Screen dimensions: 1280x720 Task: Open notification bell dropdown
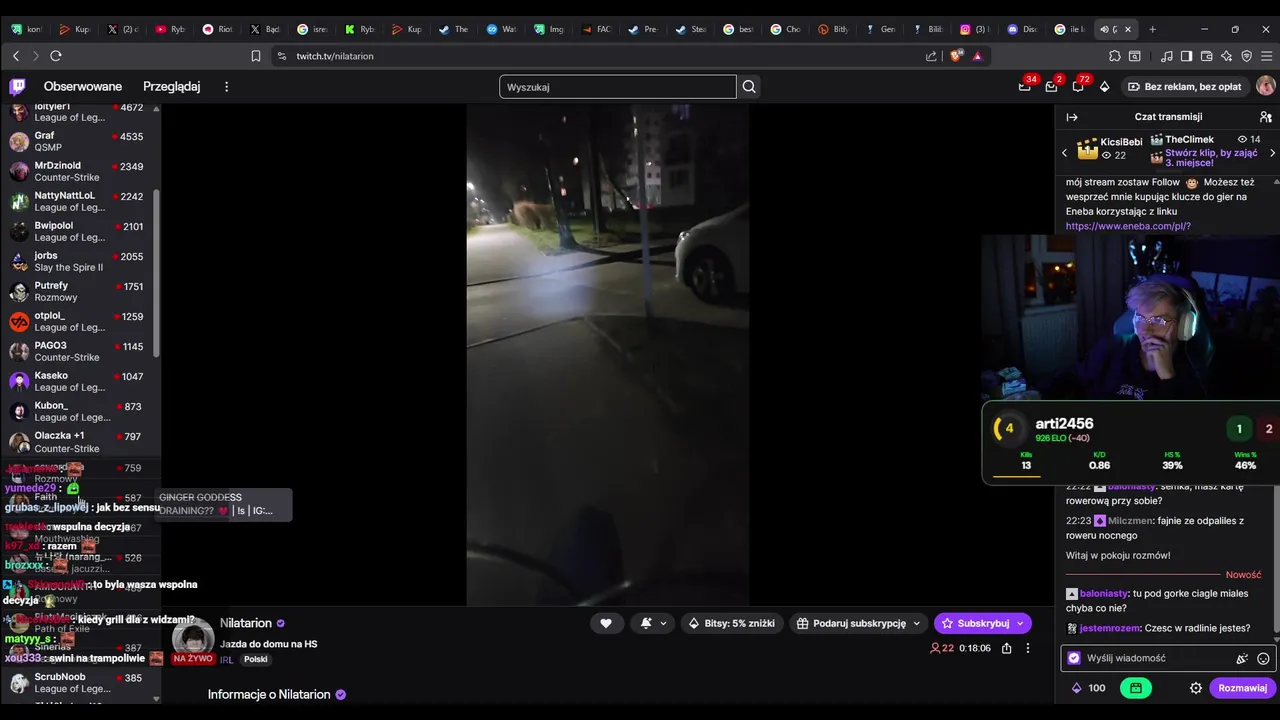coord(653,623)
